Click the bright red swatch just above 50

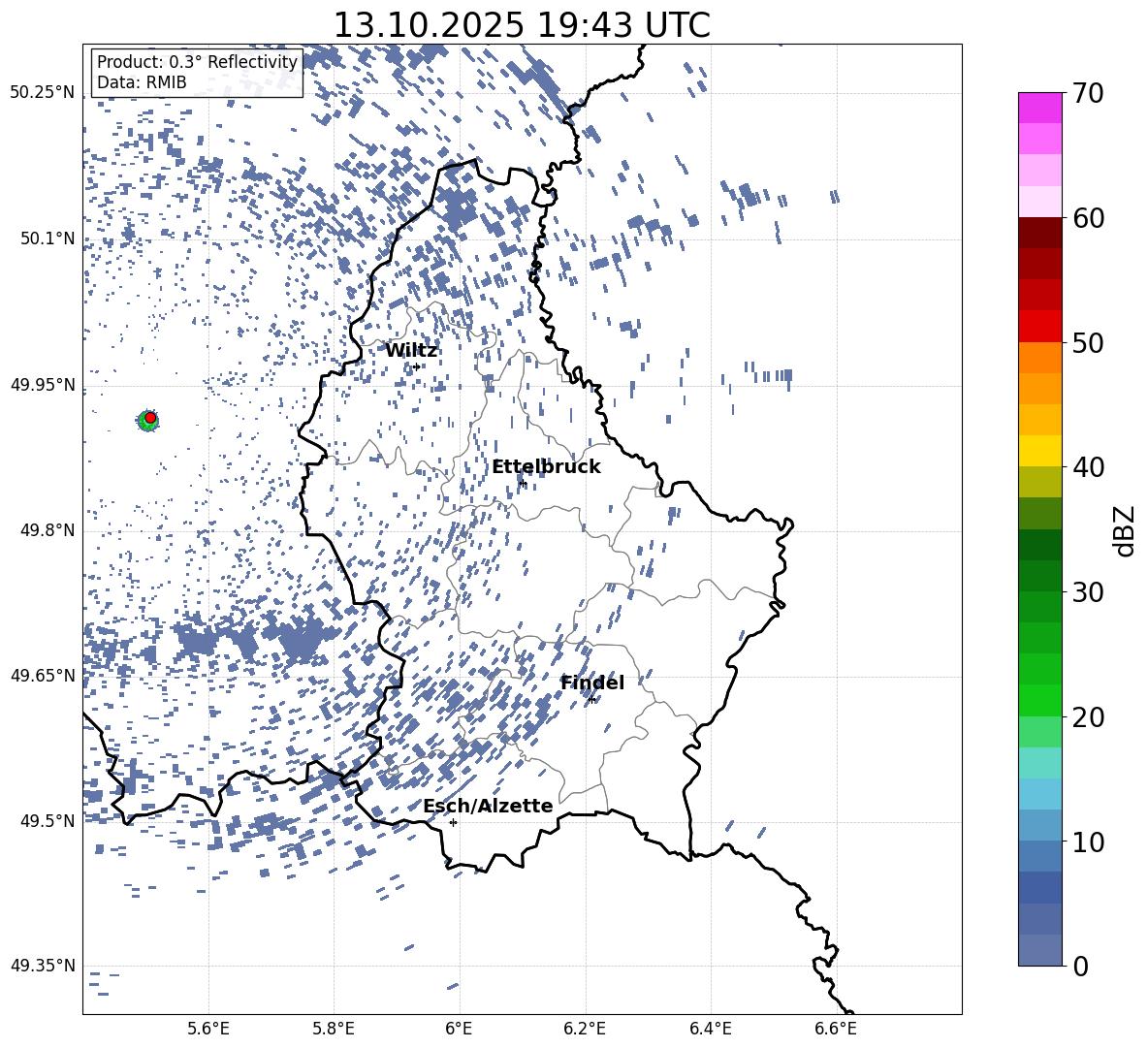click(1040, 327)
